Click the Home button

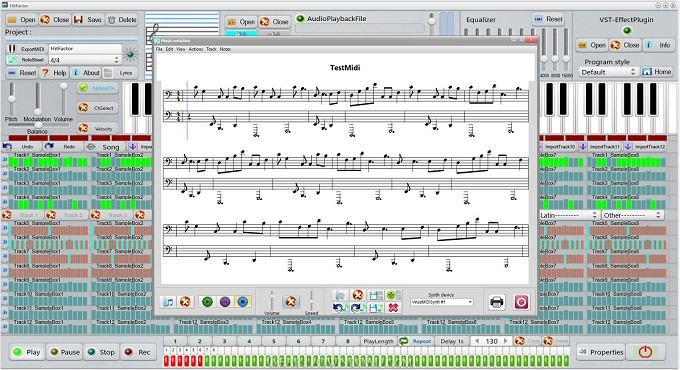pyautogui.click(x=657, y=72)
